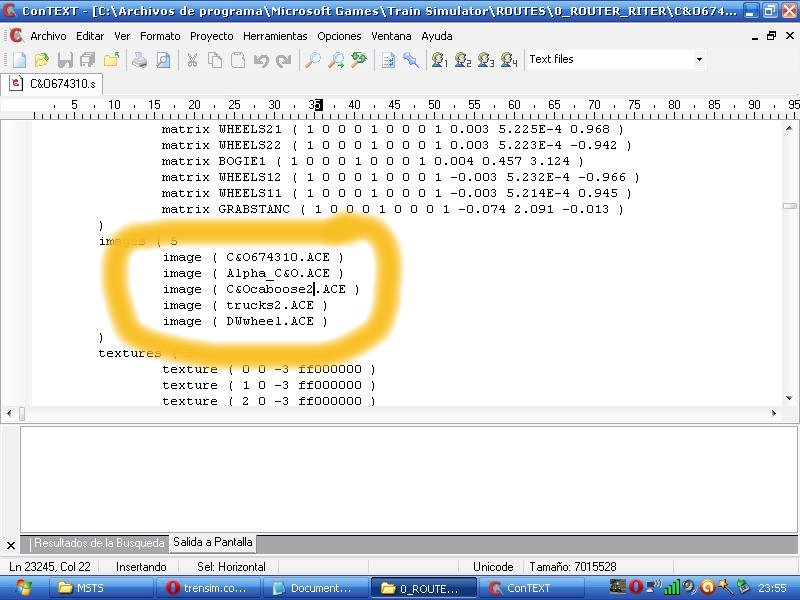The height and width of the screenshot is (600, 800).
Task: Click the Undo arrow icon
Action: pyautogui.click(x=261, y=60)
